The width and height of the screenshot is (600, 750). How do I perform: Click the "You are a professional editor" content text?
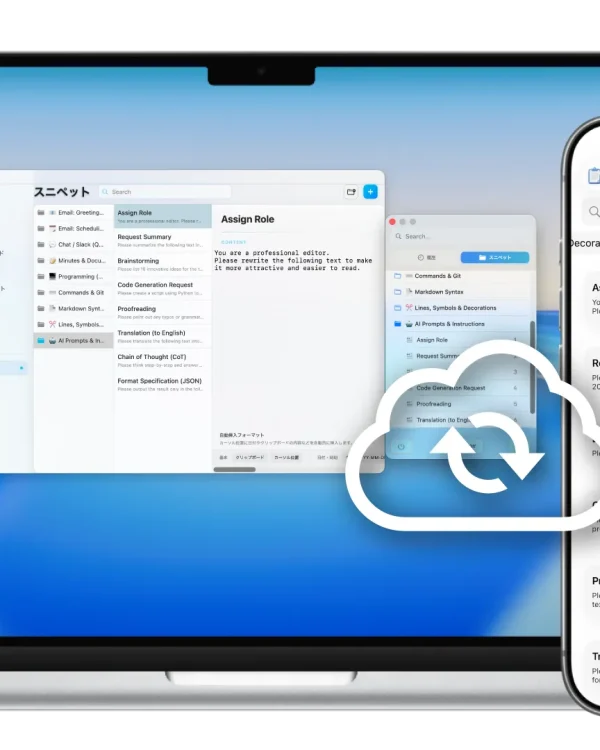click(272, 253)
